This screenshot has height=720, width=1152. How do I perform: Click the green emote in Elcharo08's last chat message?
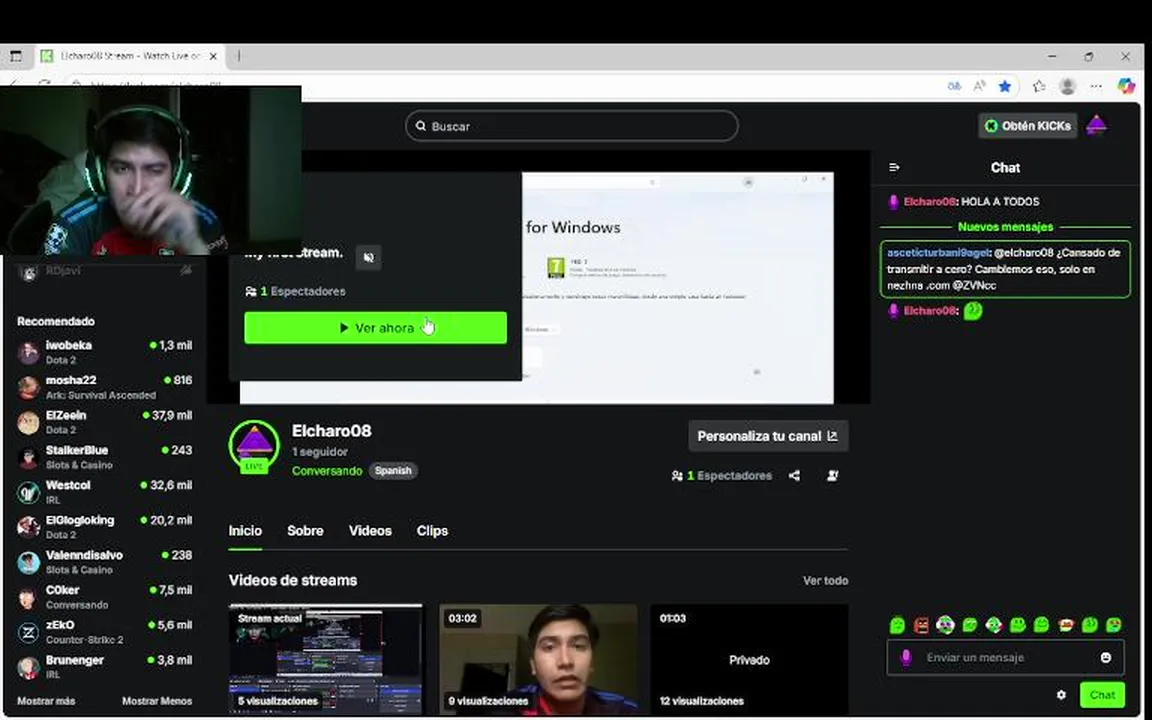click(973, 311)
